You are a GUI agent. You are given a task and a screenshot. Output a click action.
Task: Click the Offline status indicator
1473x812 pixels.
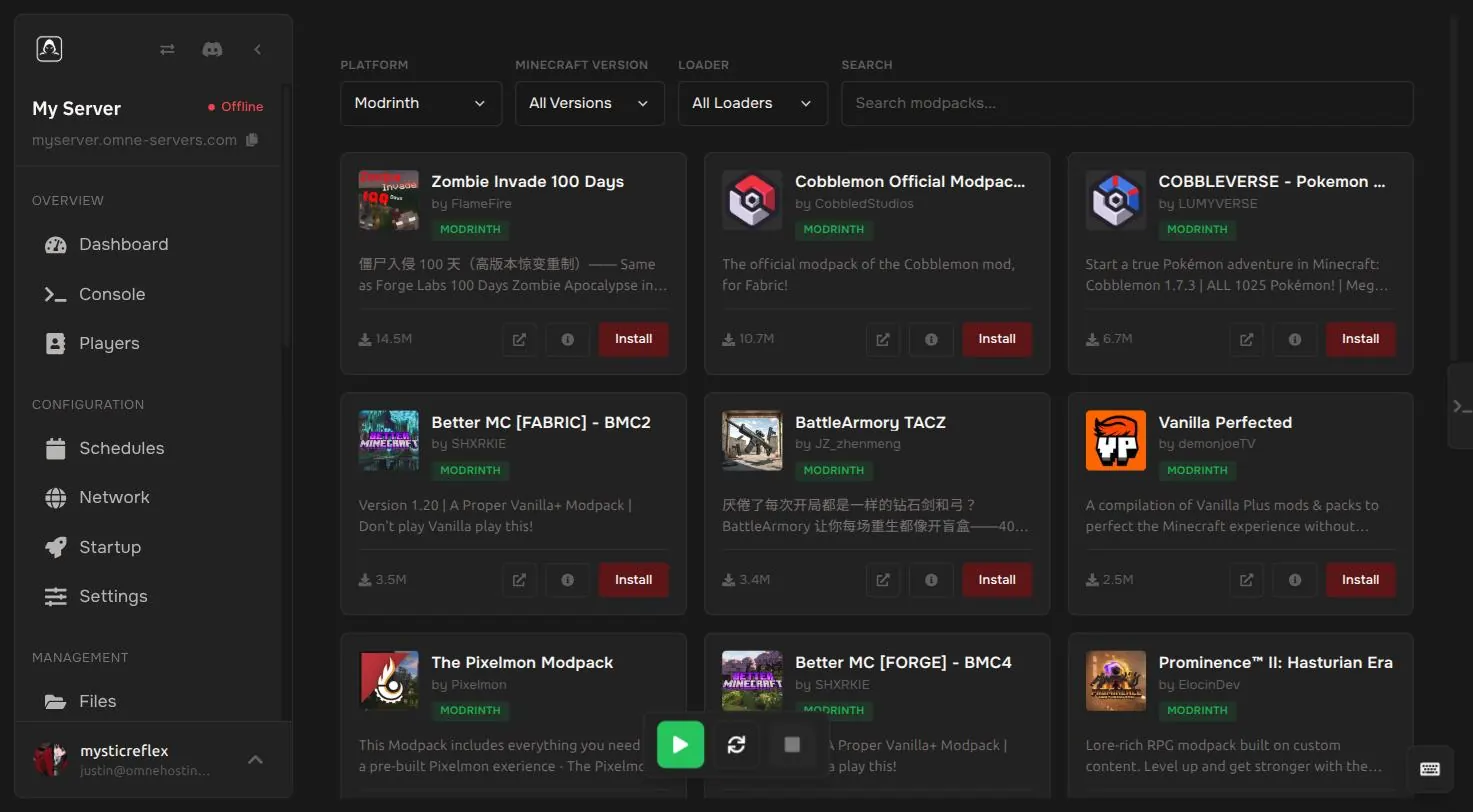235,107
